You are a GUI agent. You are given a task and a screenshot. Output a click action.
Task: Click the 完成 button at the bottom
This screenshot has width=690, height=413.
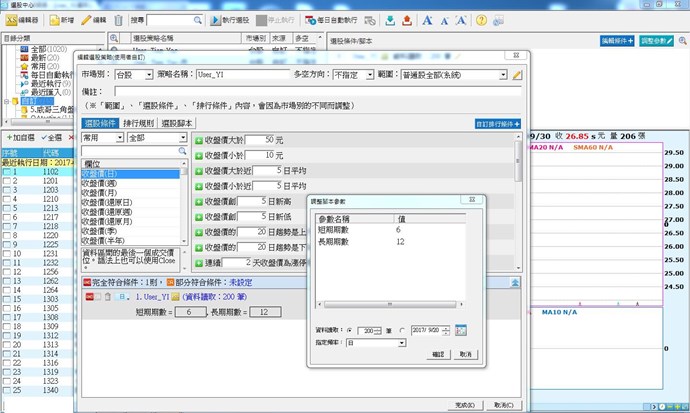pos(462,404)
